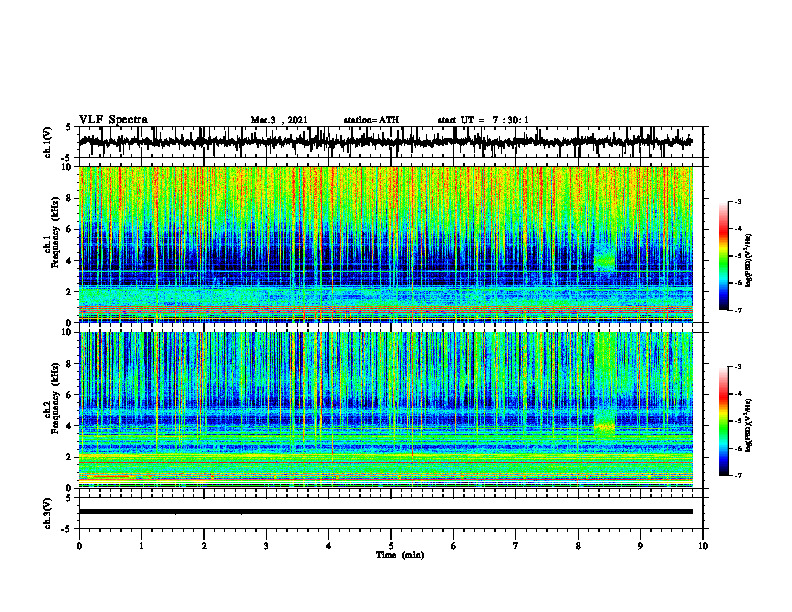
Task: Click the ch.2 color bar log(PSD) units label
Action: (x=749, y=426)
